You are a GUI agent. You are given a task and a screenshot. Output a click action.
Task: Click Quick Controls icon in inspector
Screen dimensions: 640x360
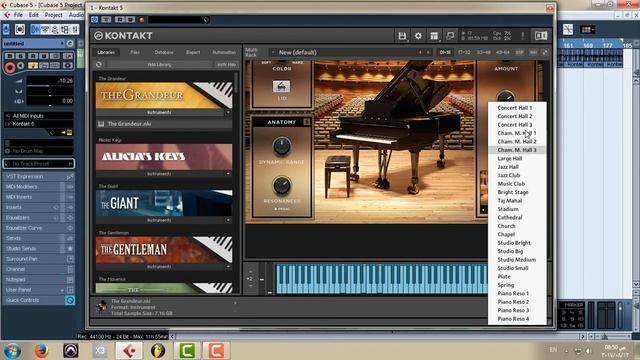70,300
